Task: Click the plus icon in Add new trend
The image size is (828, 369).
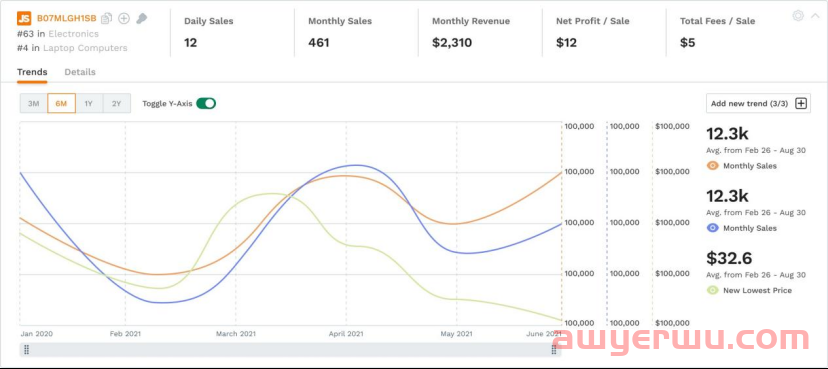Action: click(801, 103)
